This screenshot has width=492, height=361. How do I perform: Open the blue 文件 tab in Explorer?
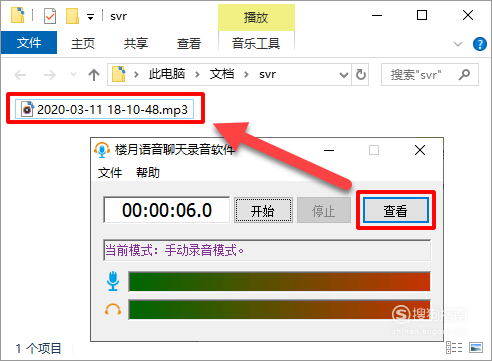(29, 43)
